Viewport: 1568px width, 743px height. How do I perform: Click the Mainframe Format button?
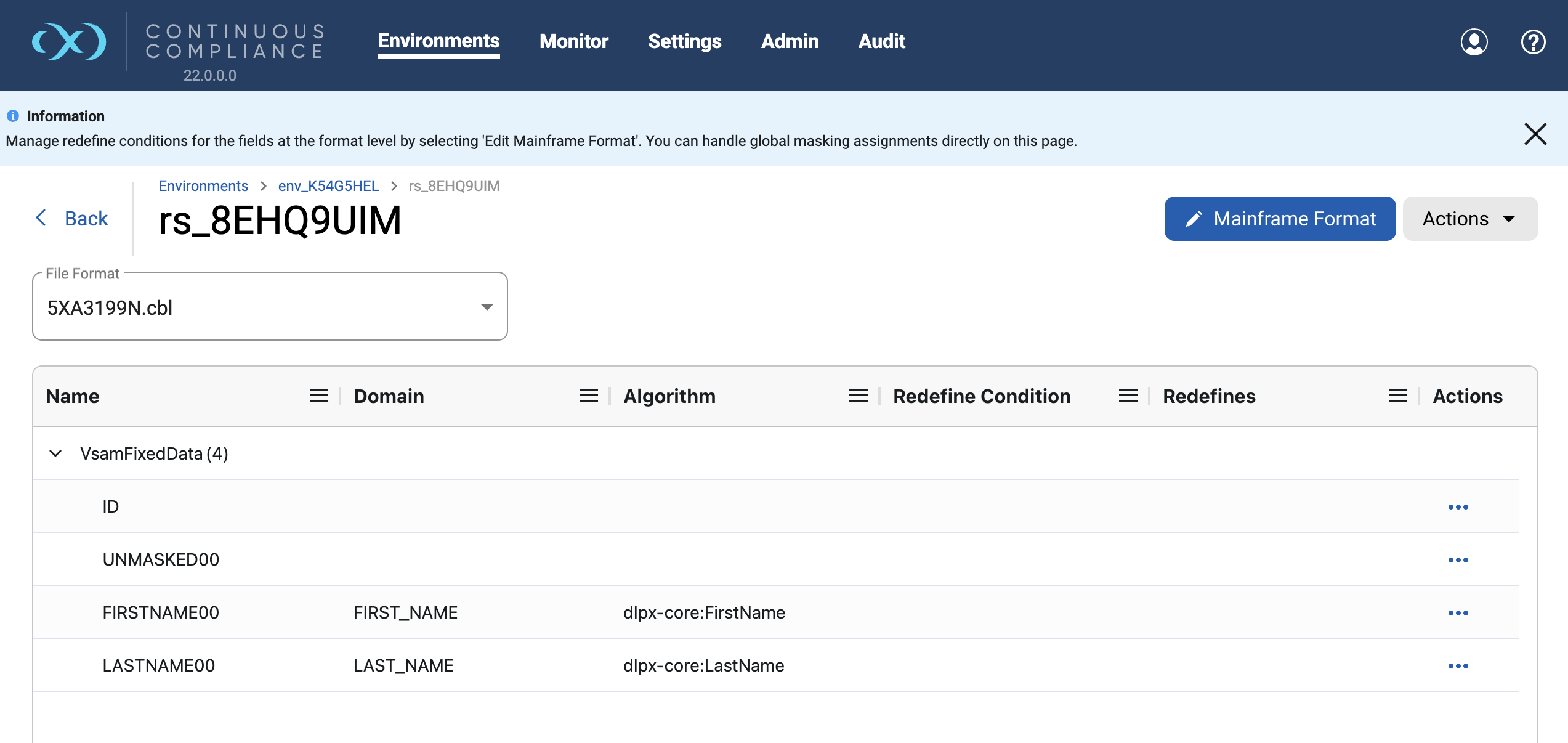[1279, 219]
